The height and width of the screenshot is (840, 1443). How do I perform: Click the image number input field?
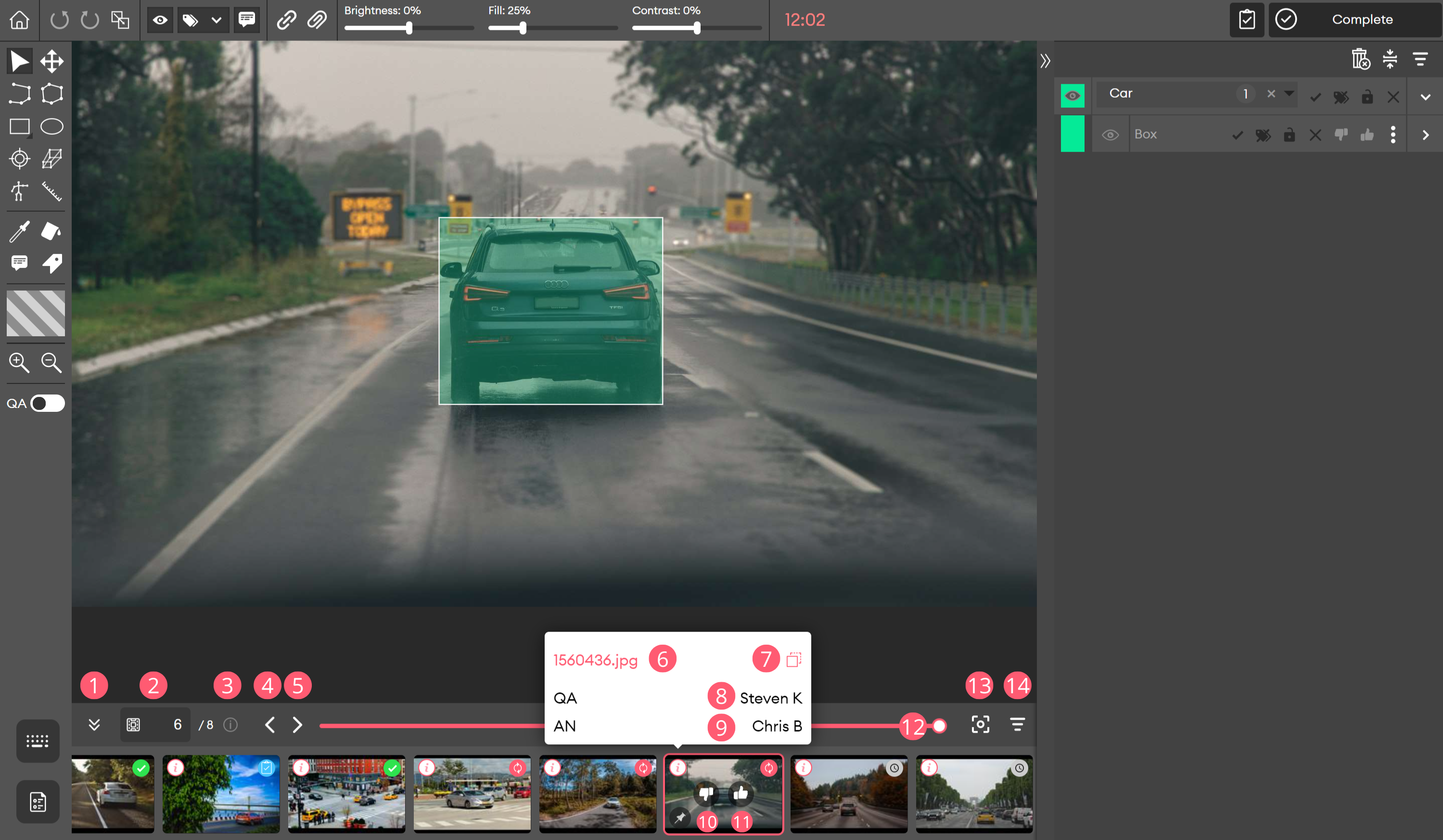coord(154,725)
